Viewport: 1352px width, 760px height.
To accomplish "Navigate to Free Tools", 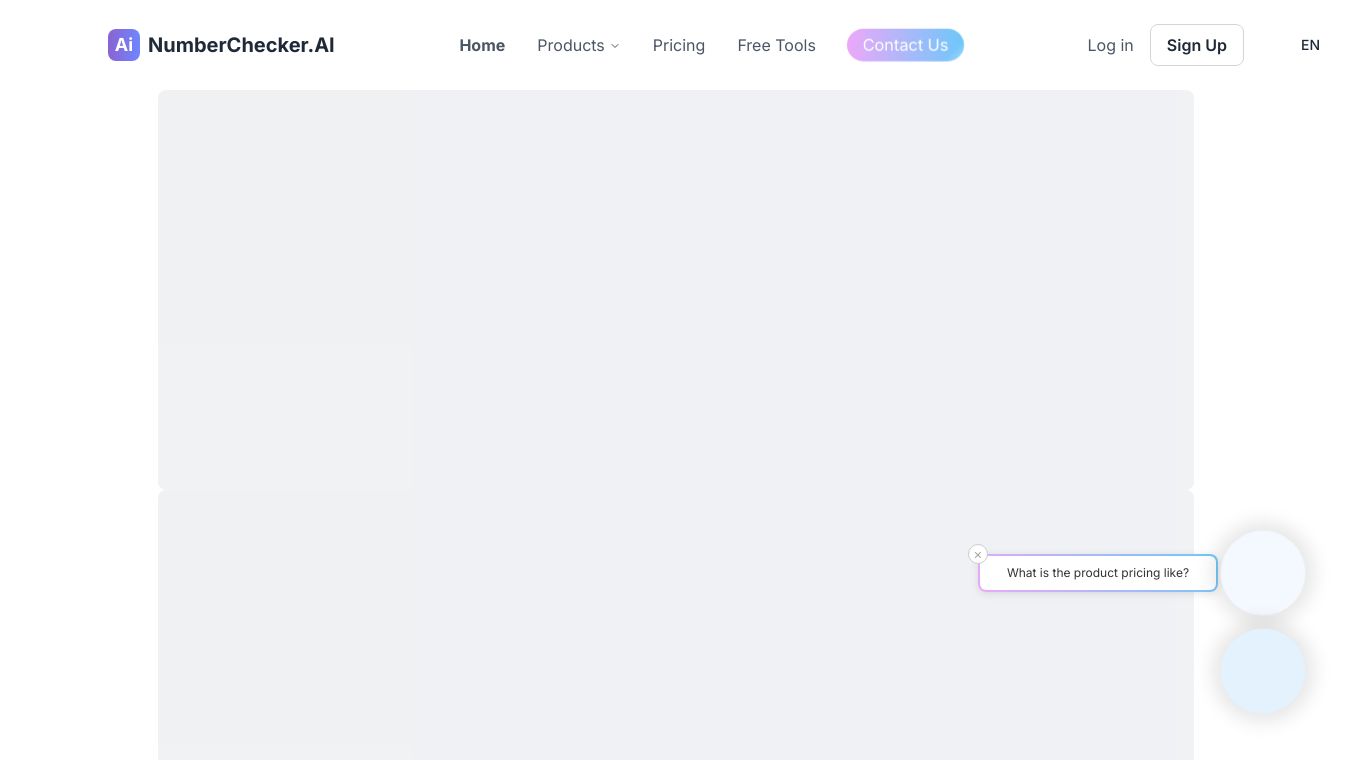I will pyautogui.click(x=776, y=45).
